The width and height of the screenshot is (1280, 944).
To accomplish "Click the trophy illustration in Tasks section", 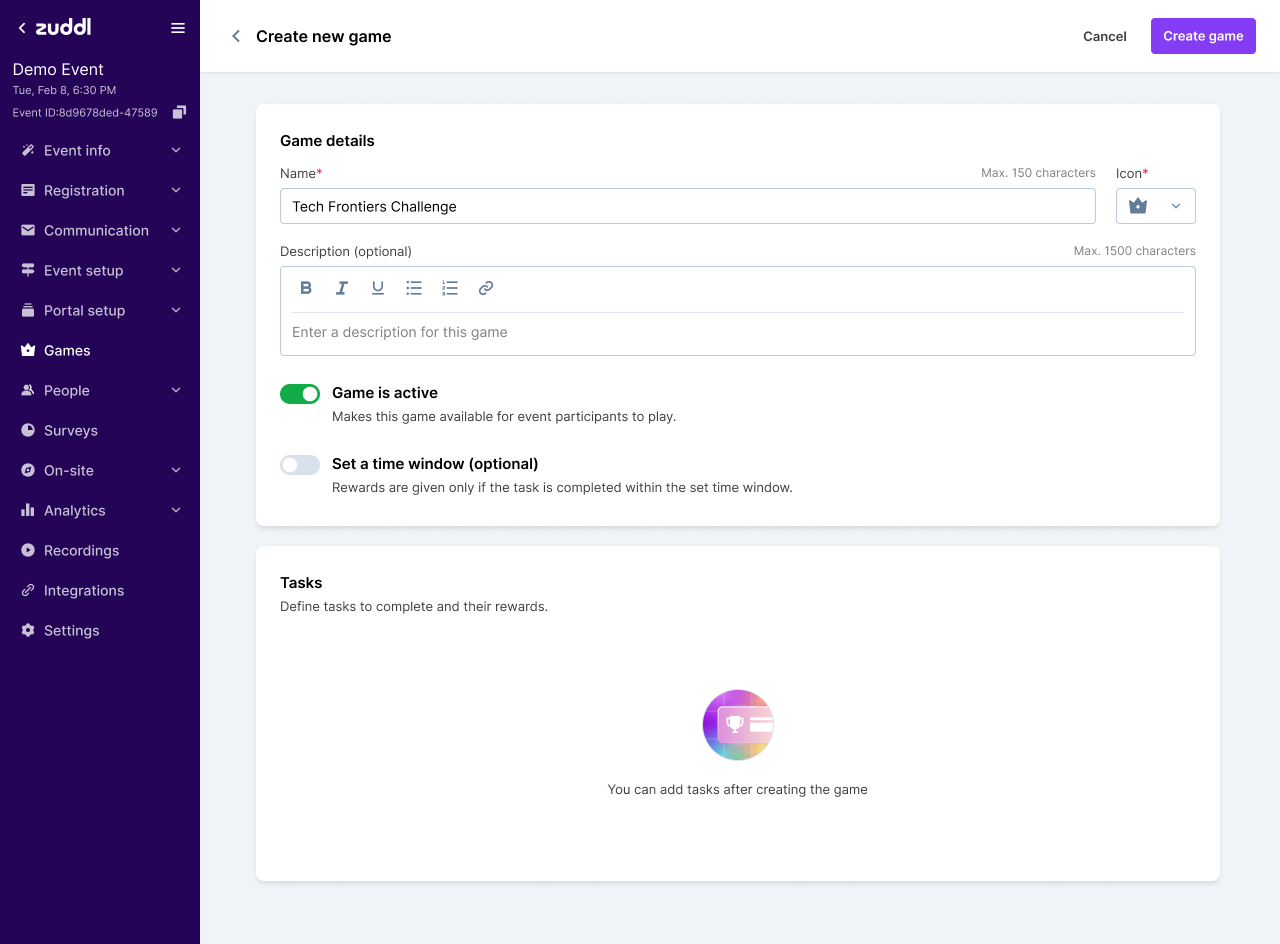I will (738, 725).
